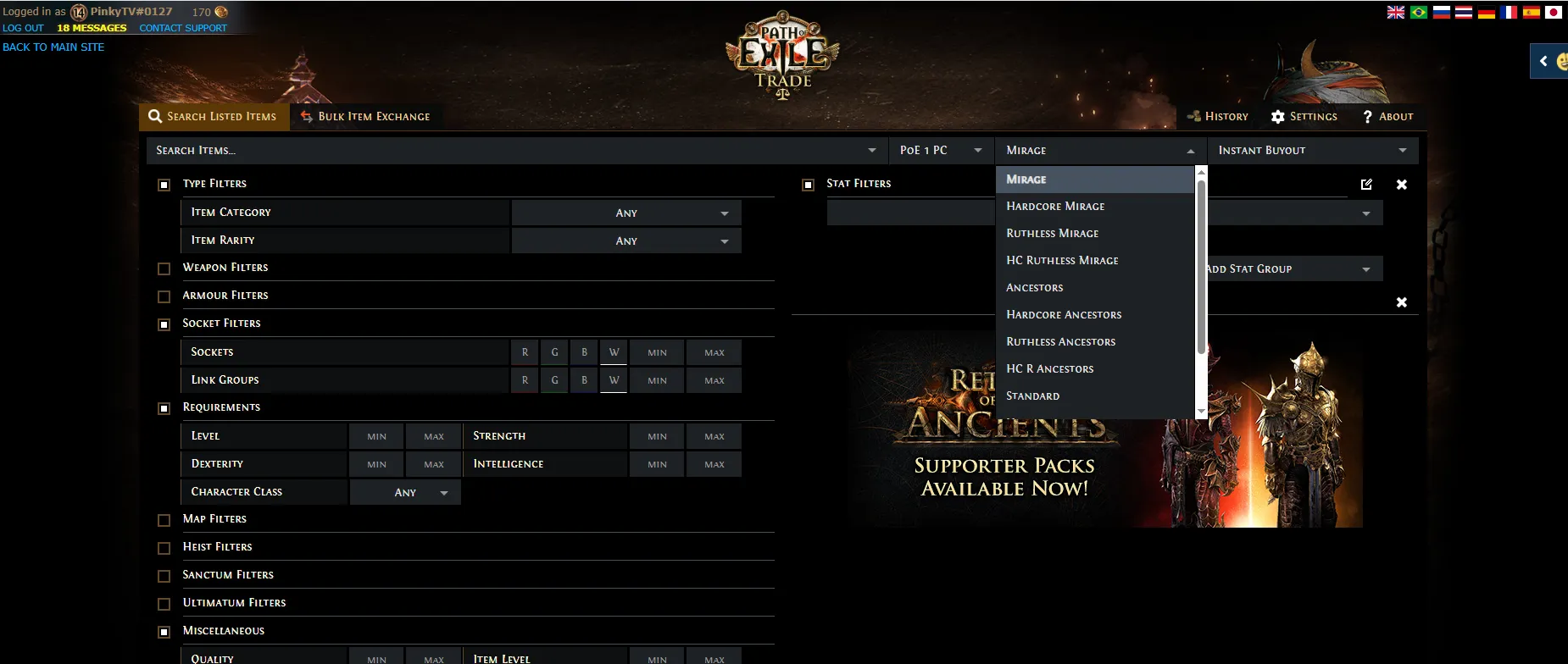Select the German flag language
Screen dimensions: 1568x664
[x=1487, y=13]
